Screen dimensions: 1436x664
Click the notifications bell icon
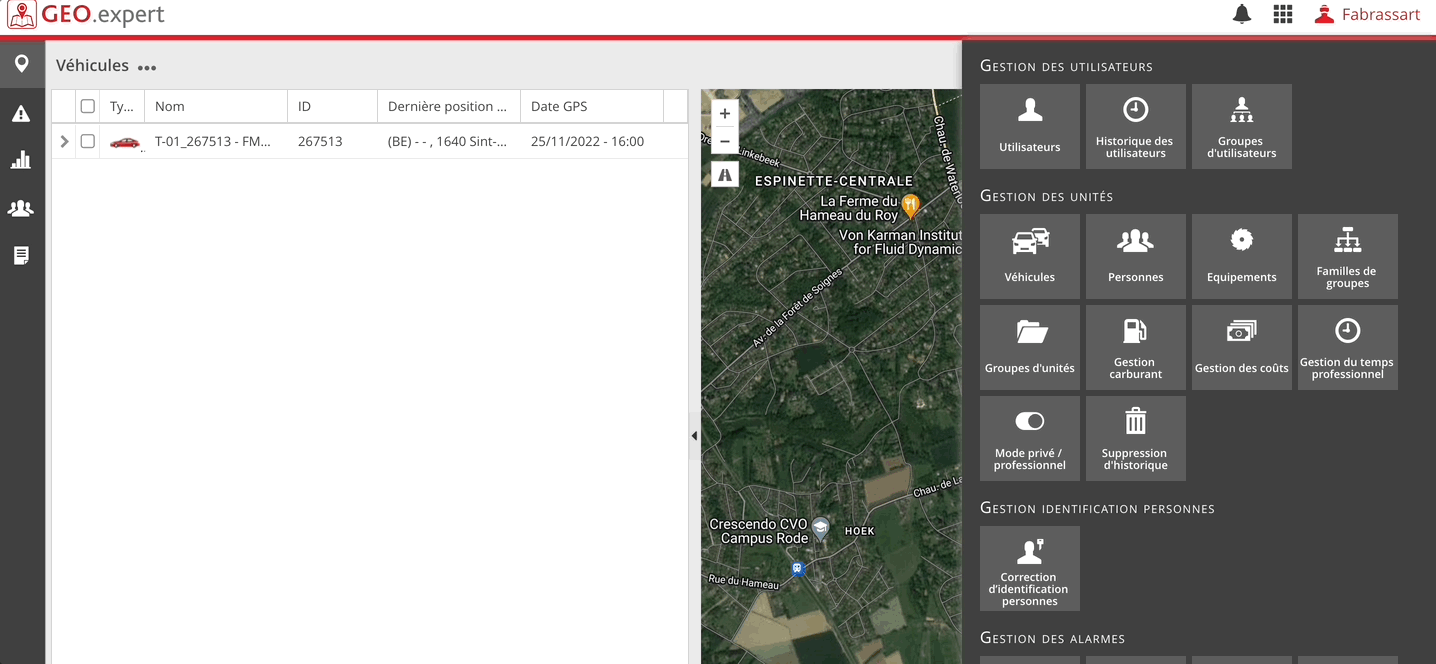[1242, 14]
